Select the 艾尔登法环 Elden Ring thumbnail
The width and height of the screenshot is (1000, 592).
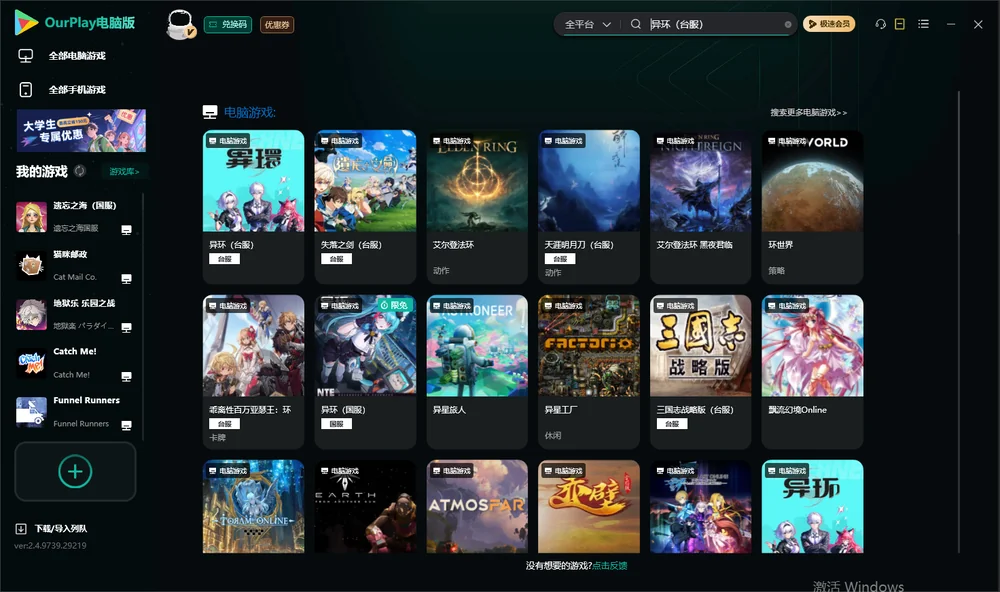coord(477,181)
